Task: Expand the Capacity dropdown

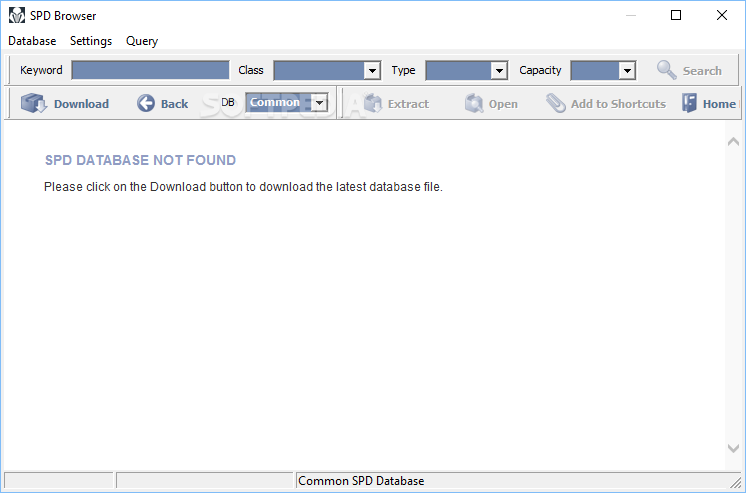Action: (627, 70)
